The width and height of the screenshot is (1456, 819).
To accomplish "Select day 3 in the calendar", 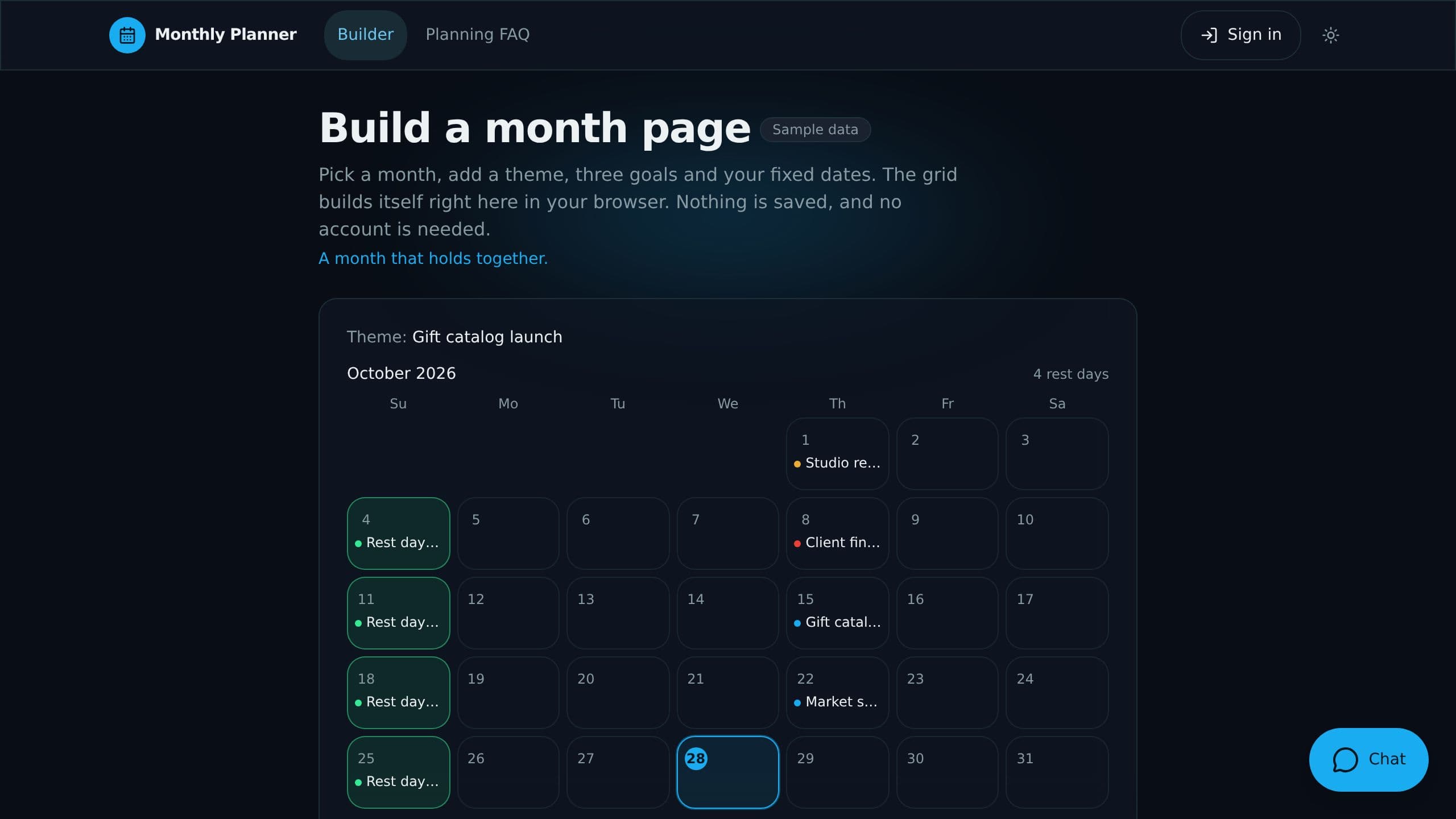I will pyautogui.click(x=1057, y=453).
